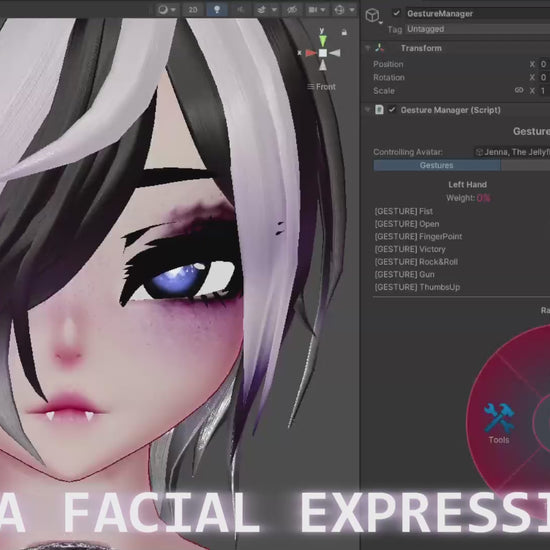Click the Controlling Avatar object field

[512, 152]
